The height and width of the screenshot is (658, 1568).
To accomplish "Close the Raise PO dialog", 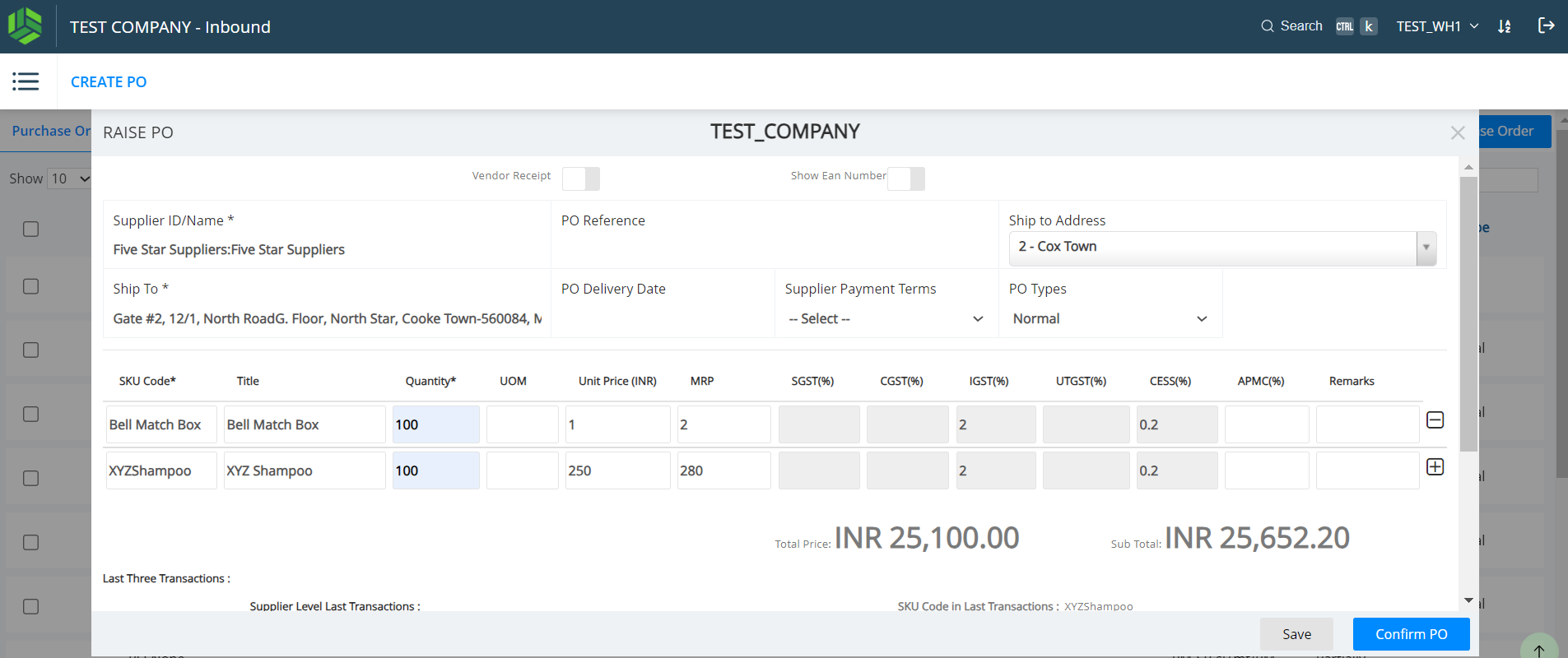I will pos(1457,132).
